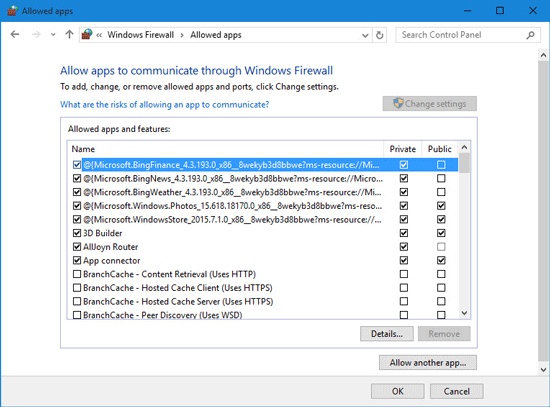The height and width of the screenshot is (407, 550).
Task: Click the firewall icon in address bar
Action: tap(87, 34)
